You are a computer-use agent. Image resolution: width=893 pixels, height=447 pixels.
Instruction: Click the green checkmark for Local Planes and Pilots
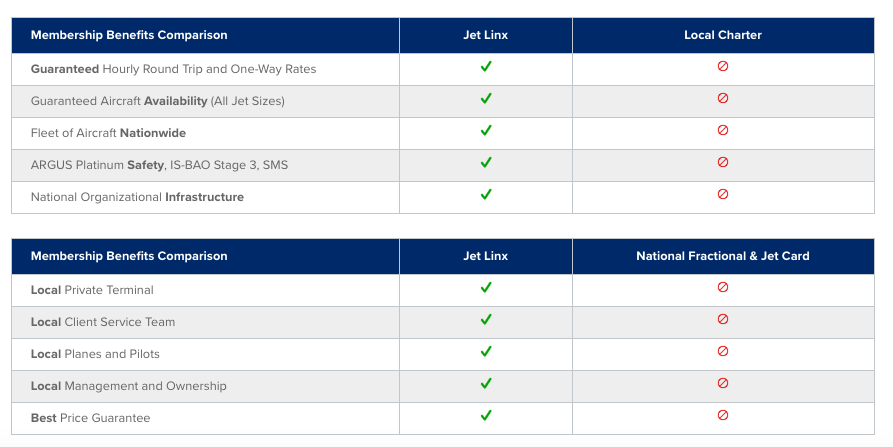click(486, 352)
